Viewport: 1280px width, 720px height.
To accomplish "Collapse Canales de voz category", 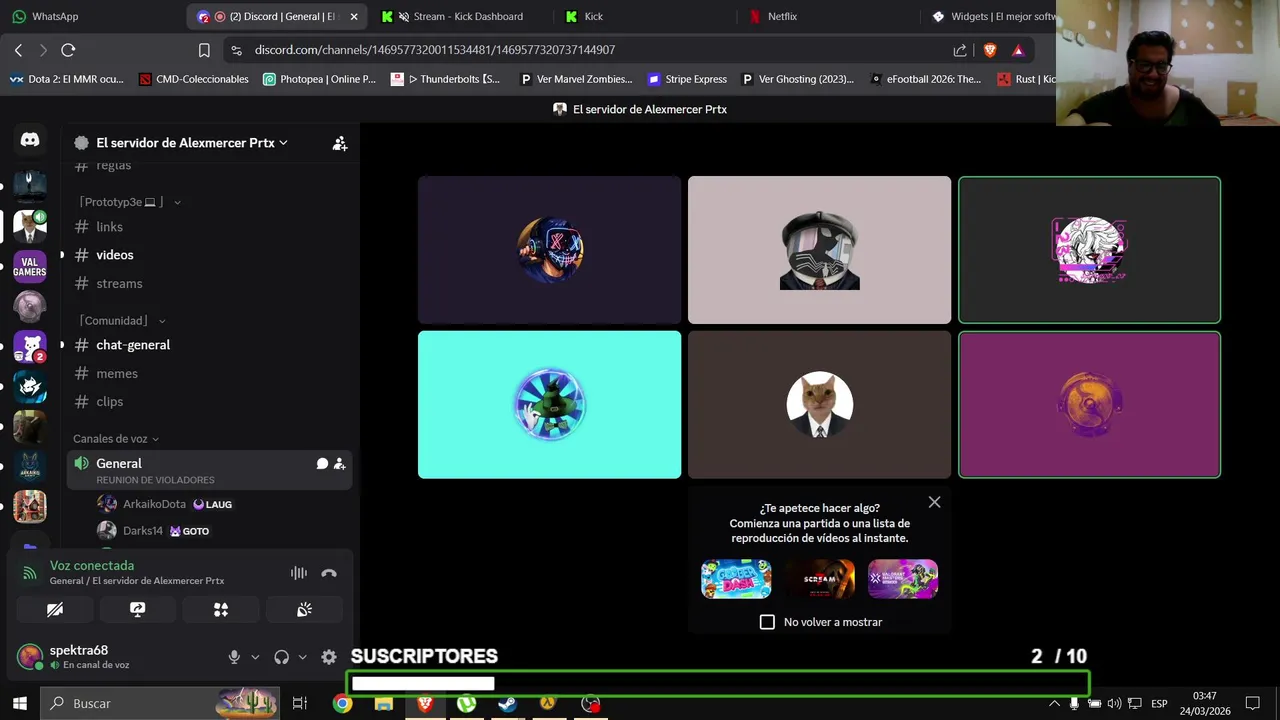I will click(x=116, y=439).
